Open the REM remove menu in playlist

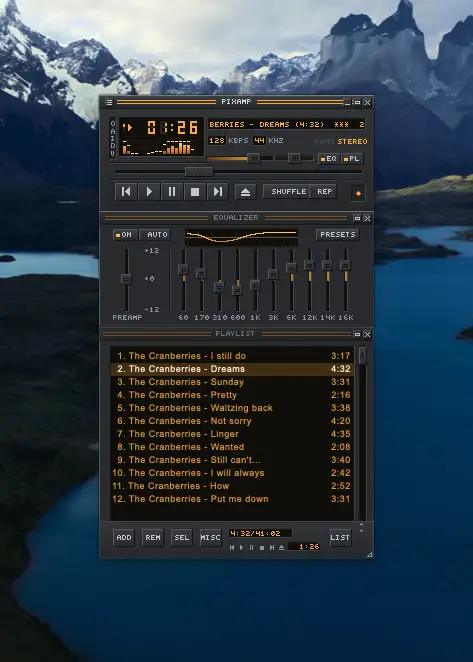pyautogui.click(x=152, y=538)
